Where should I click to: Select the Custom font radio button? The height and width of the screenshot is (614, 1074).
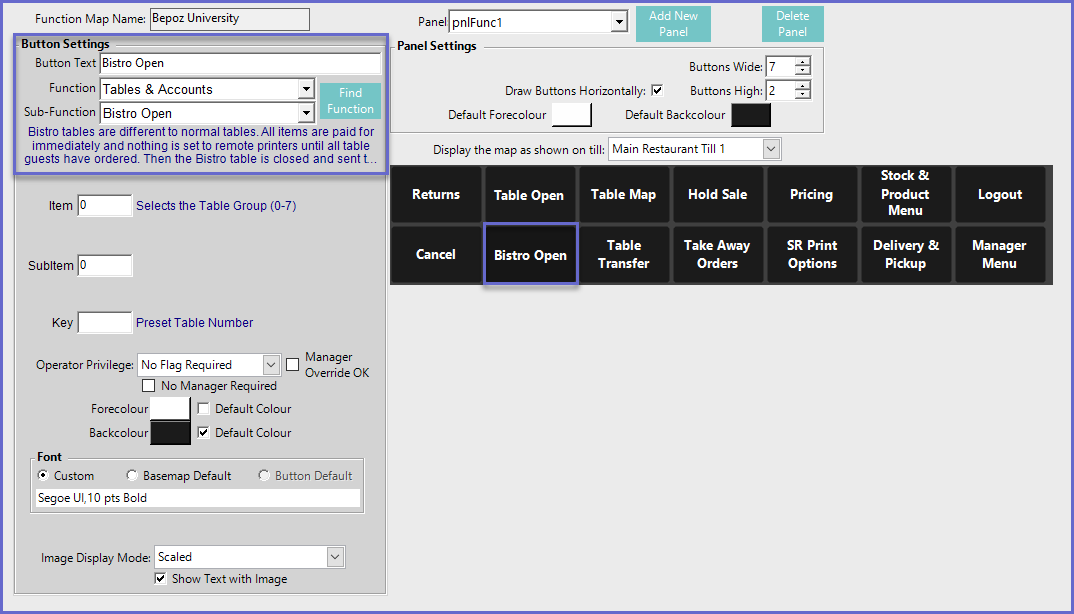pos(43,476)
